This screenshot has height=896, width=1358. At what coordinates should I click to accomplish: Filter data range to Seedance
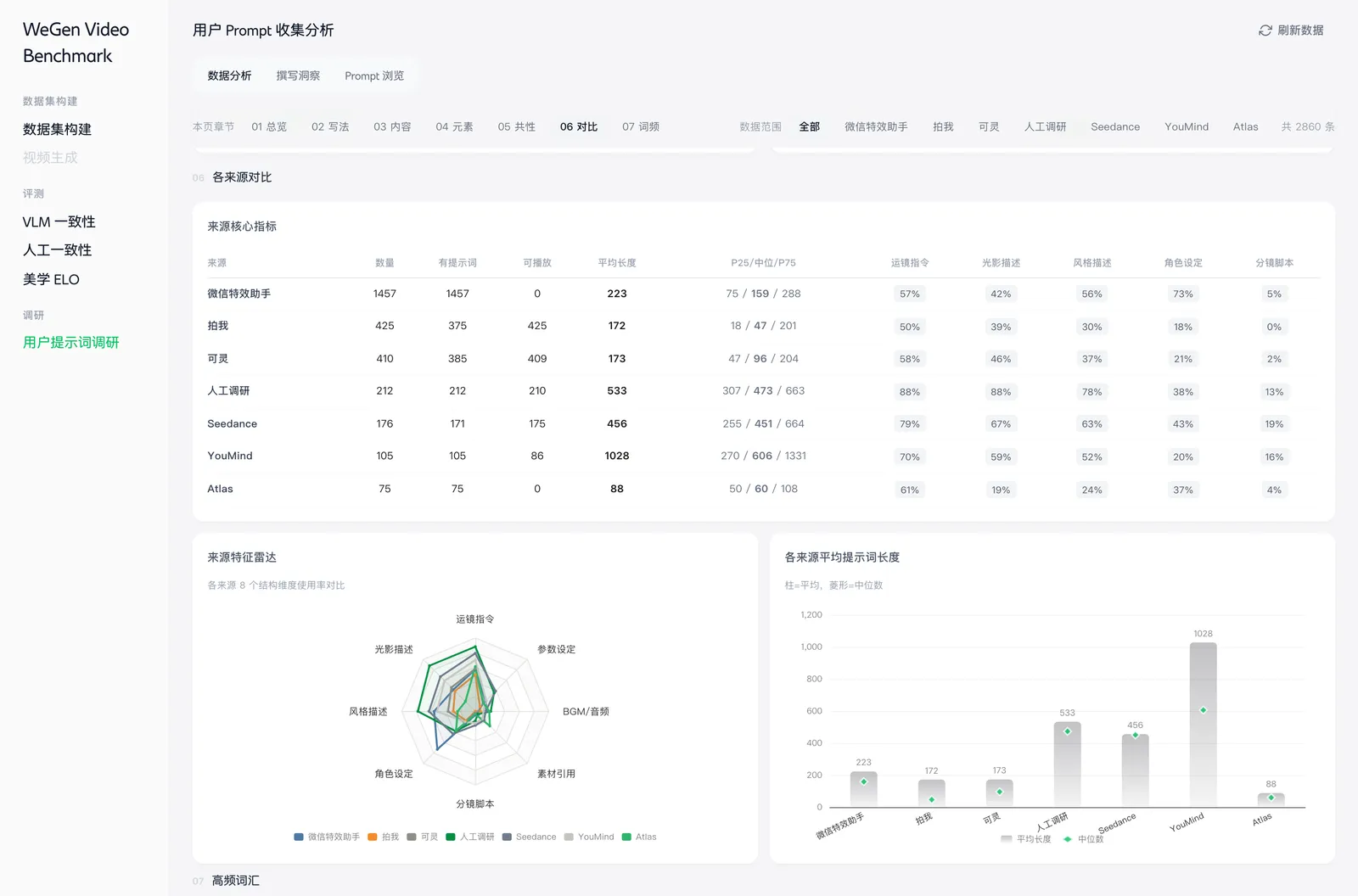tap(1115, 127)
